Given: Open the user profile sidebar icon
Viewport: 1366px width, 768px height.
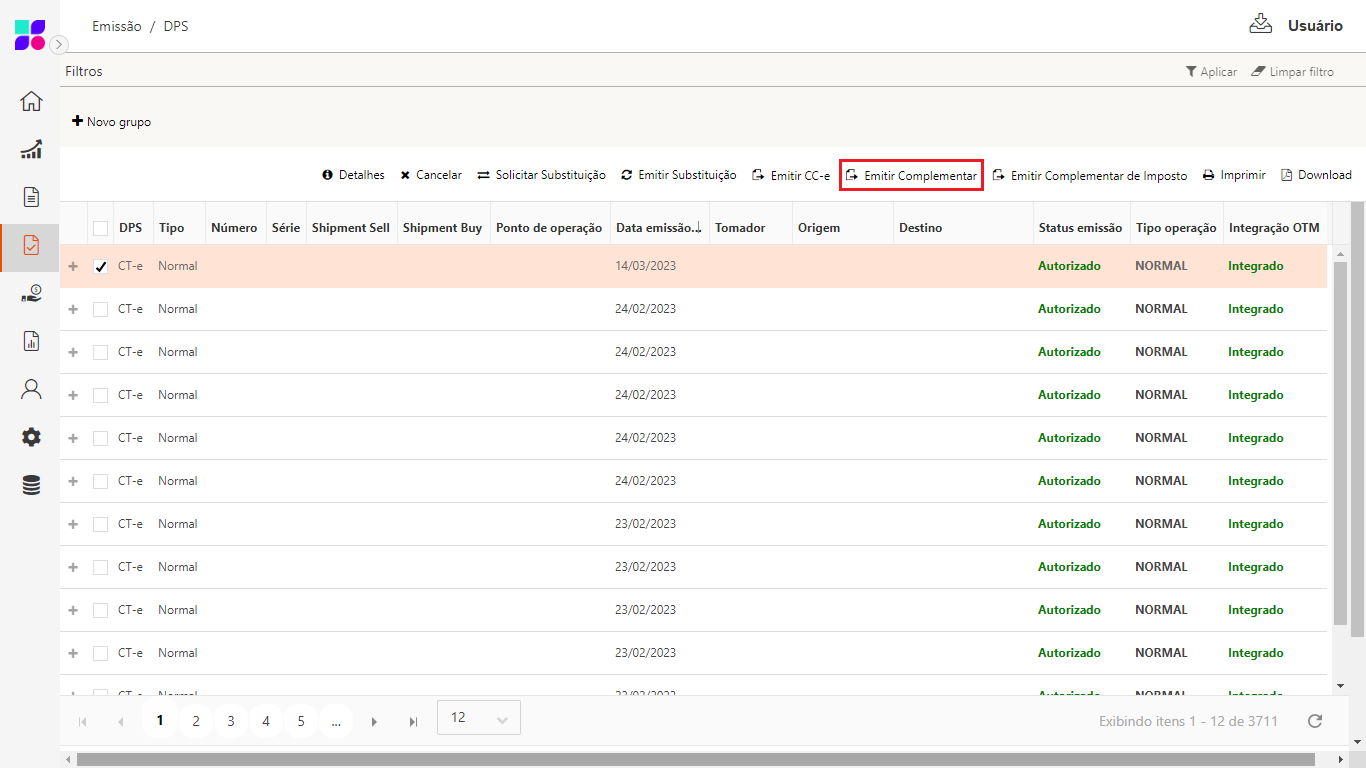Looking at the screenshot, I should 31,389.
